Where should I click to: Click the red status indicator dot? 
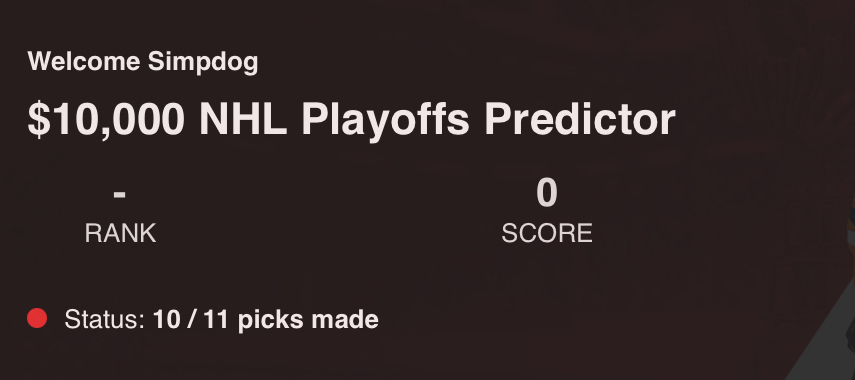(37, 318)
